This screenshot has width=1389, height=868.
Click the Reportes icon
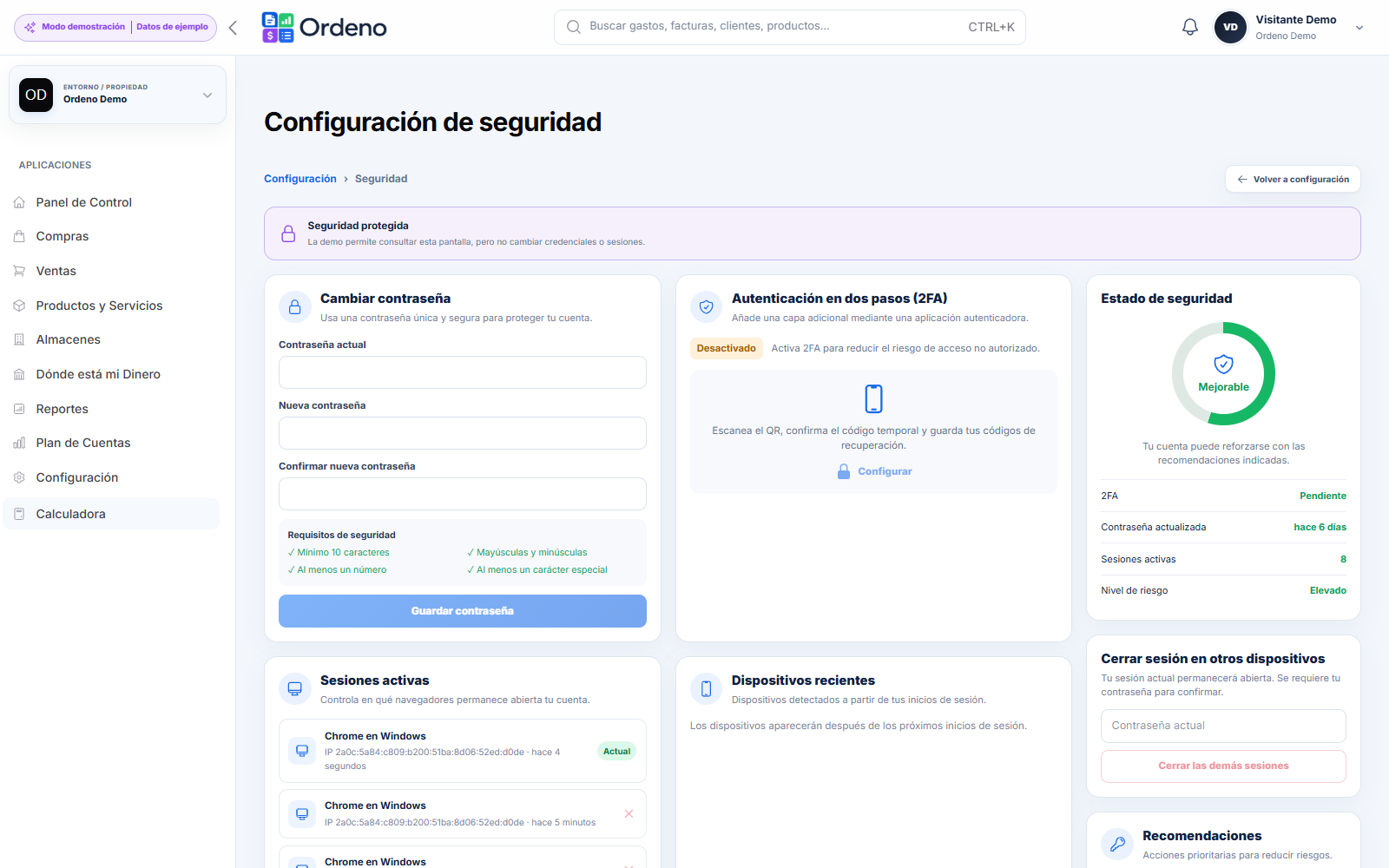click(x=19, y=409)
